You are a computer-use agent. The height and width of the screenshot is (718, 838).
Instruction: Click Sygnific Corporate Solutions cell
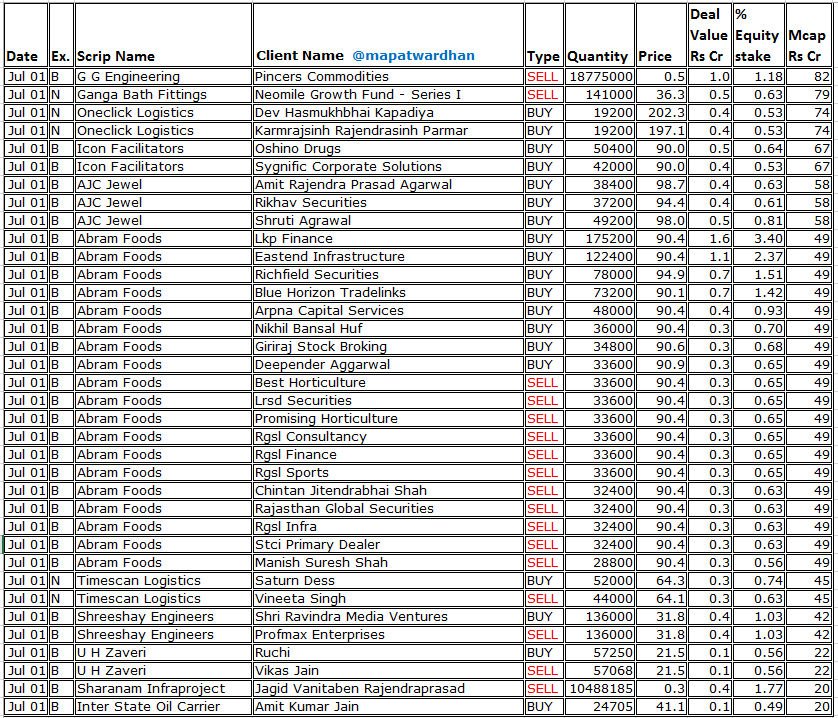pos(389,166)
